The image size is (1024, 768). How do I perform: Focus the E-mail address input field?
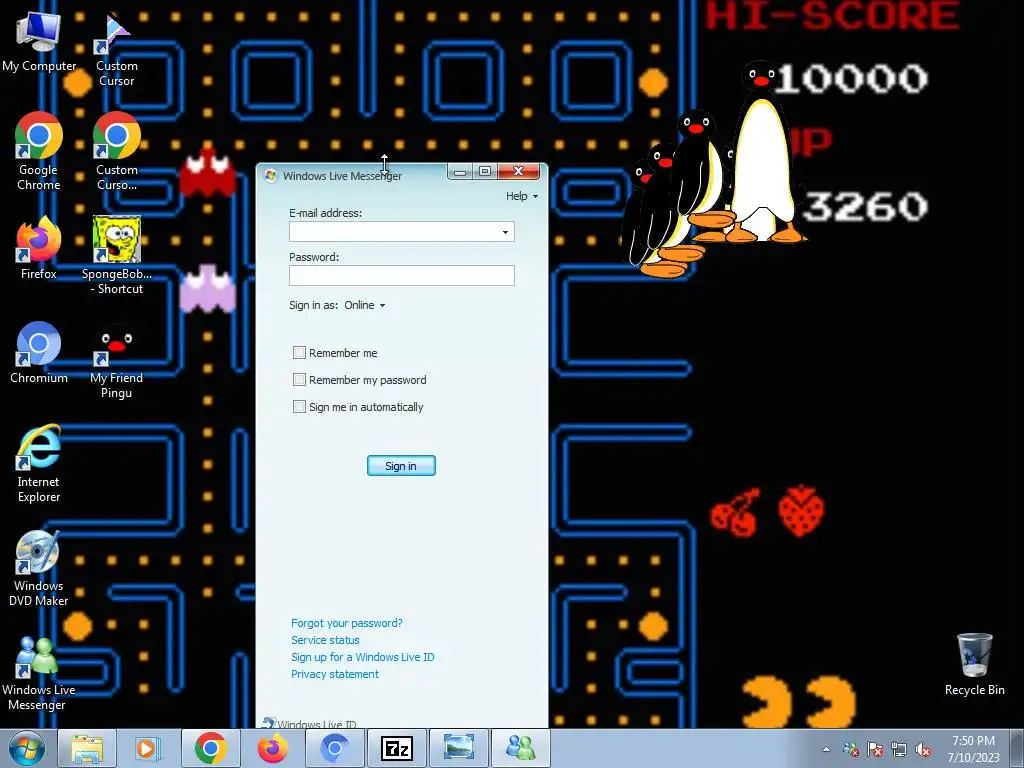(x=402, y=232)
